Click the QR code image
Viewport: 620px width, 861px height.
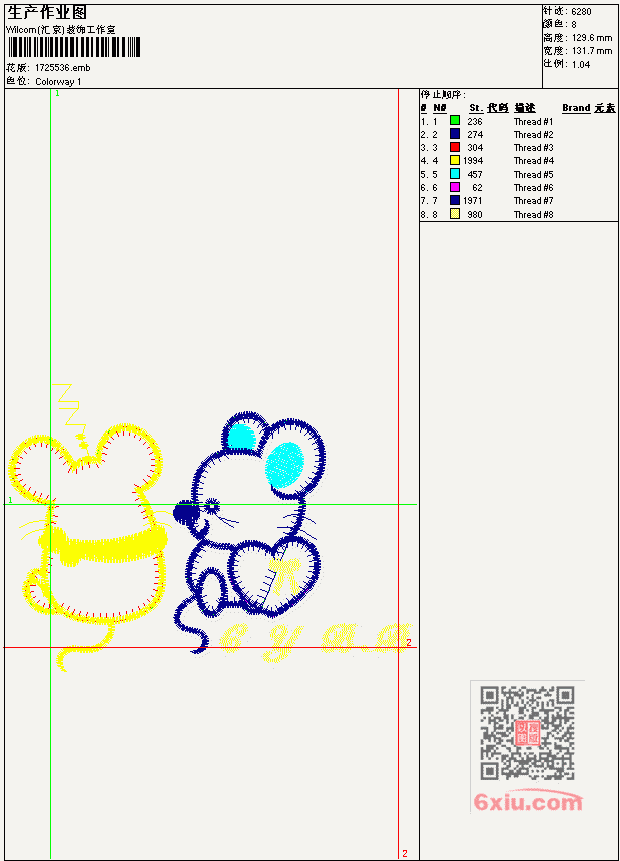(527, 733)
